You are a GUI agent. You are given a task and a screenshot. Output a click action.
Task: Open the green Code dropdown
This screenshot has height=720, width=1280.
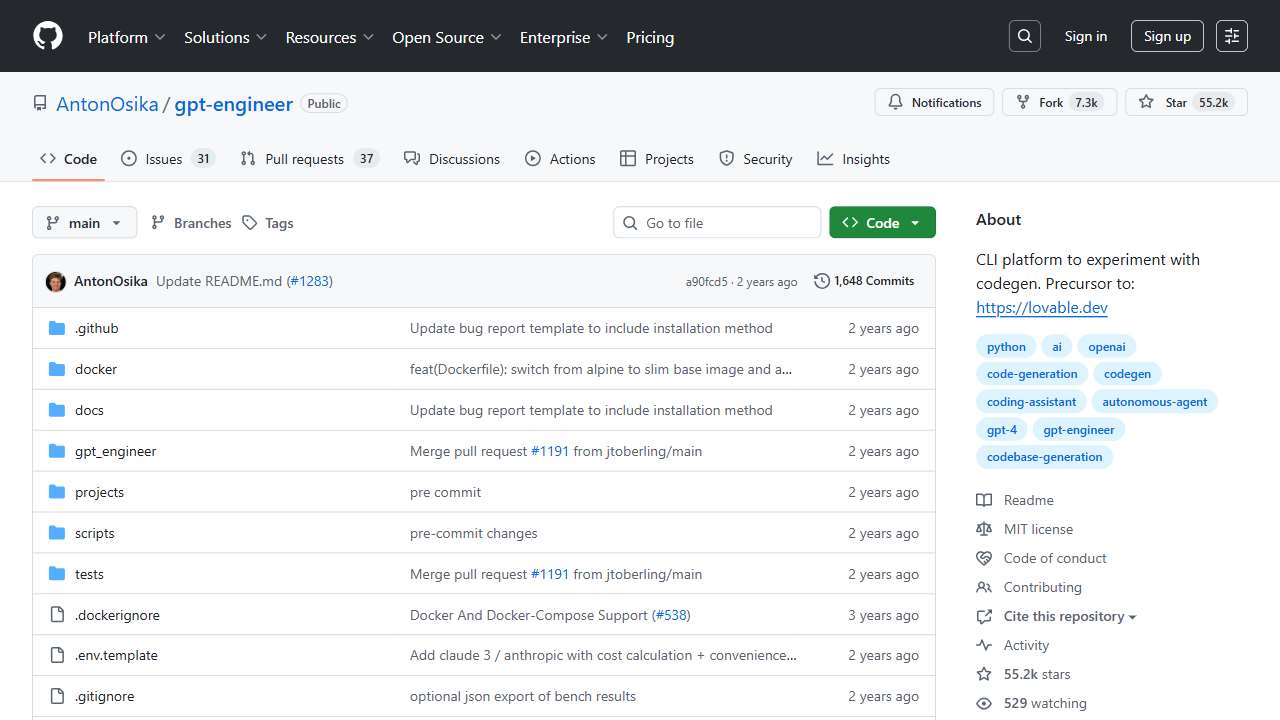coord(882,223)
